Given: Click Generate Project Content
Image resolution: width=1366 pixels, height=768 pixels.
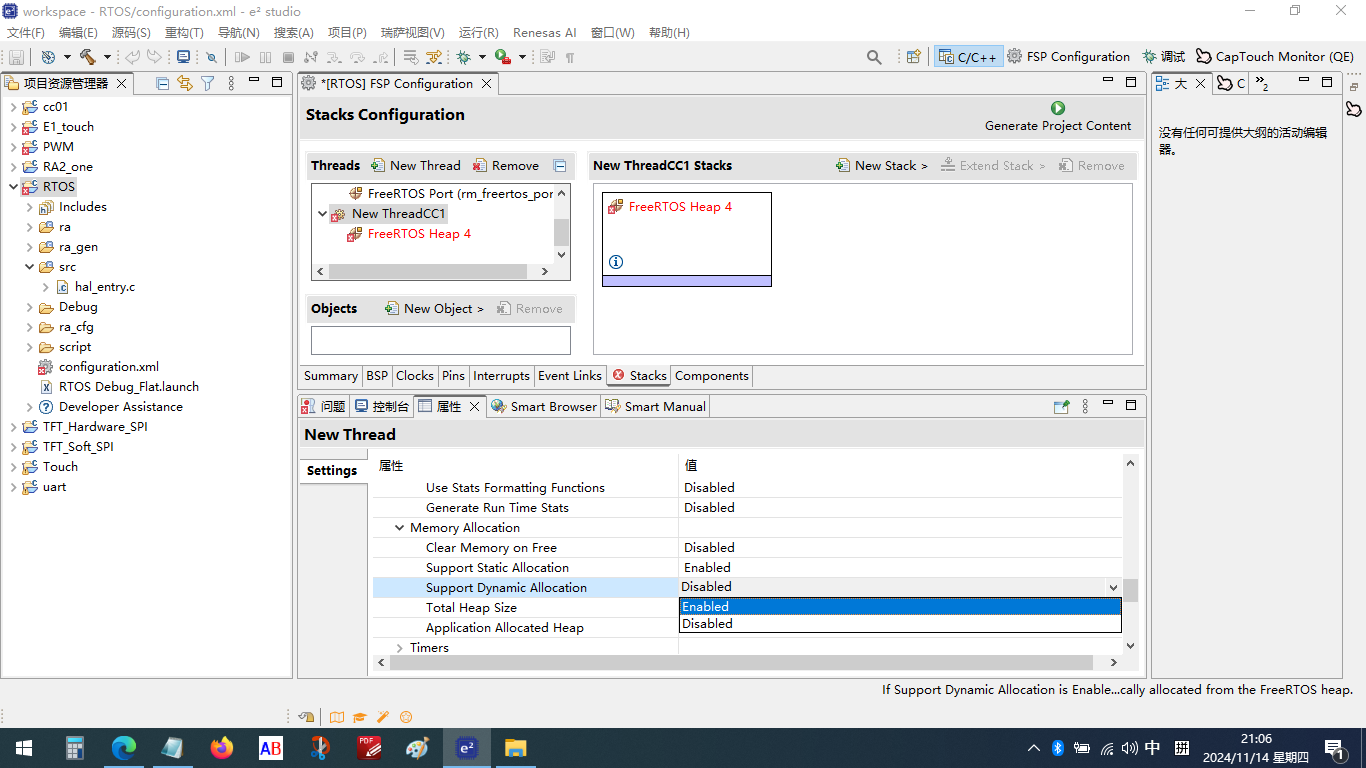Looking at the screenshot, I should pyautogui.click(x=1058, y=116).
